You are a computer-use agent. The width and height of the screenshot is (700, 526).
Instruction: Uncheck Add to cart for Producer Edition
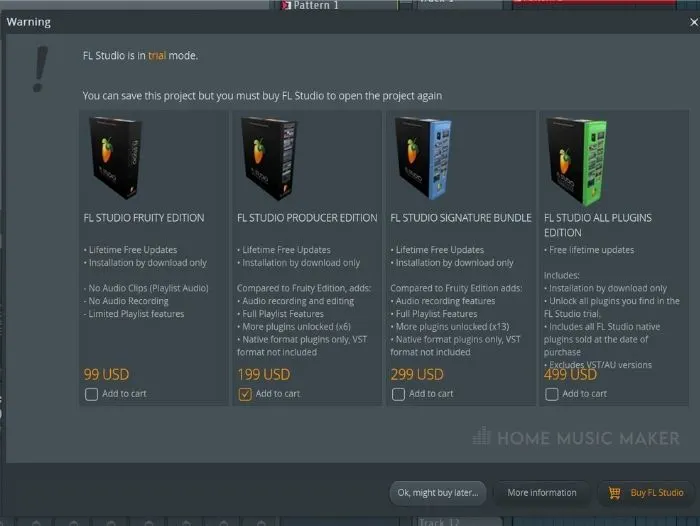(x=245, y=394)
